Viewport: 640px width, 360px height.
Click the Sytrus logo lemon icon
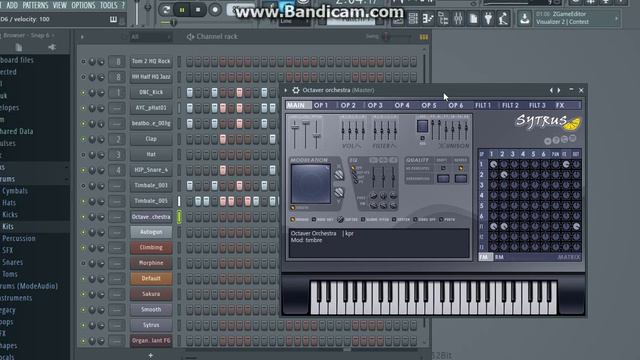pyautogui.click(x=572, y=124)
